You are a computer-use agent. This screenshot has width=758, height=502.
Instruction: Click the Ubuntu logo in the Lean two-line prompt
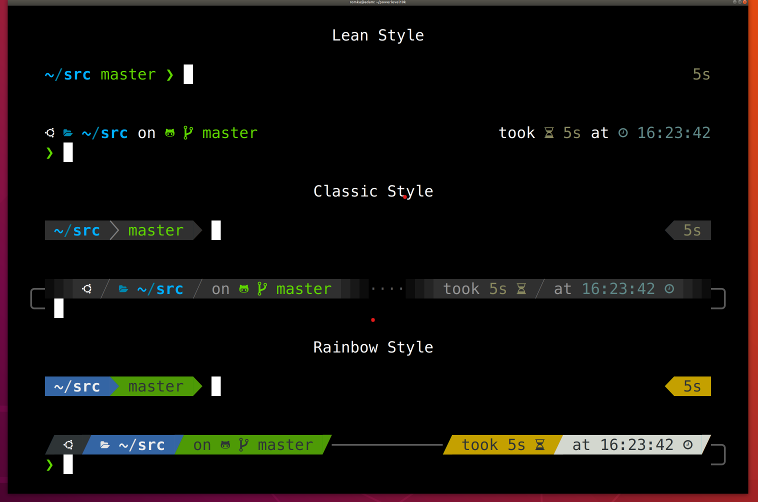point(50,133)
